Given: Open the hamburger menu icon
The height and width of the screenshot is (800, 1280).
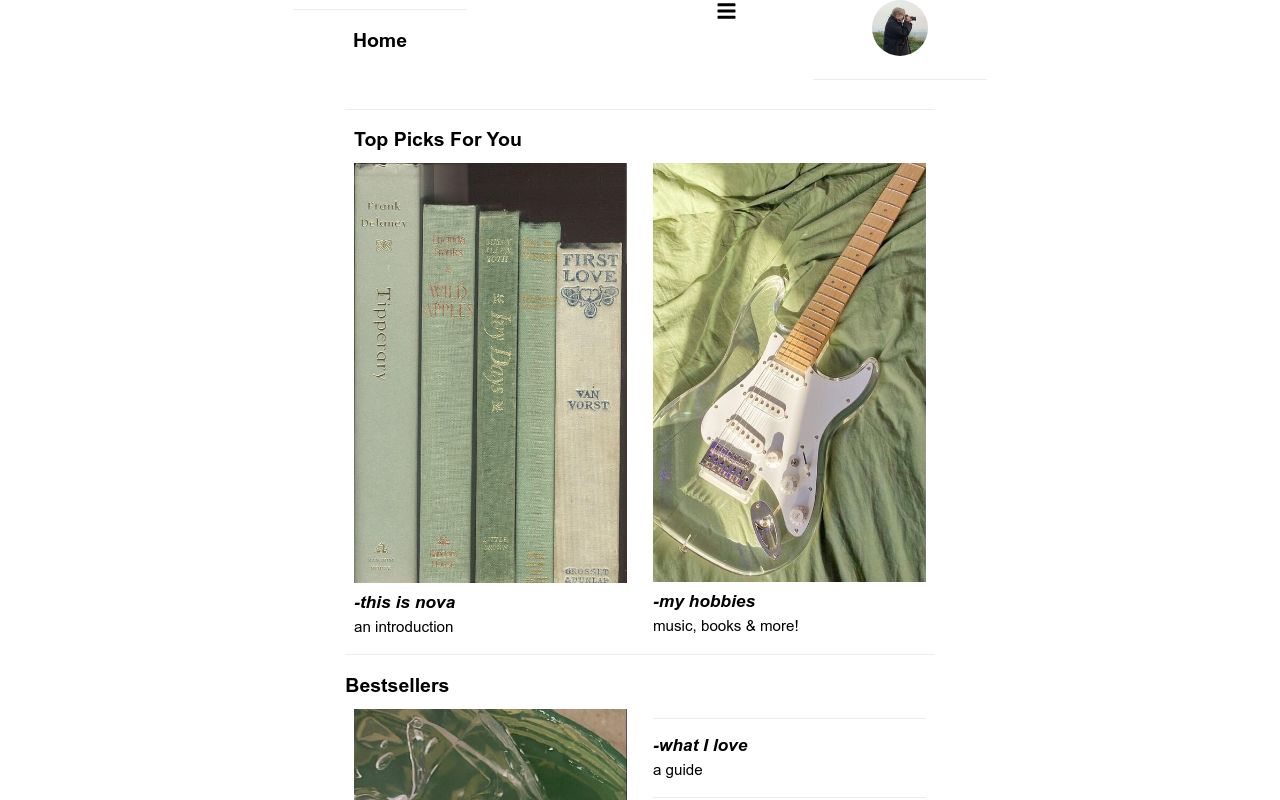Looking at the screenshot, I should tap(726, 11).
